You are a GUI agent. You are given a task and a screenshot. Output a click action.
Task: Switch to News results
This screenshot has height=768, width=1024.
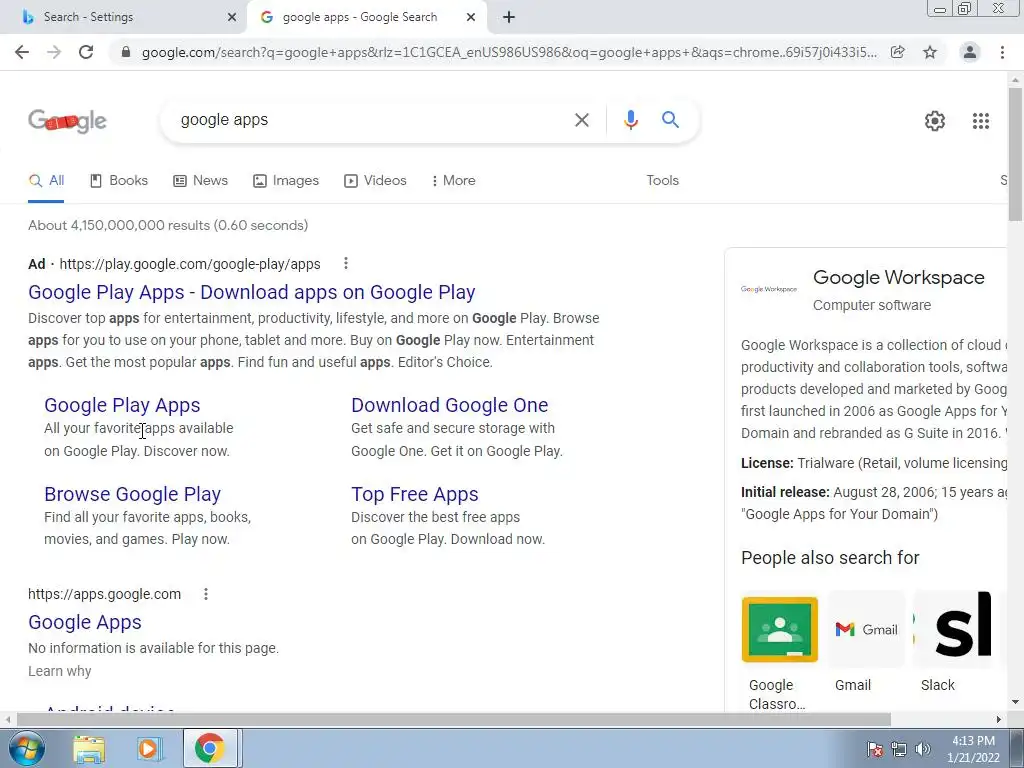click(200, 181)
